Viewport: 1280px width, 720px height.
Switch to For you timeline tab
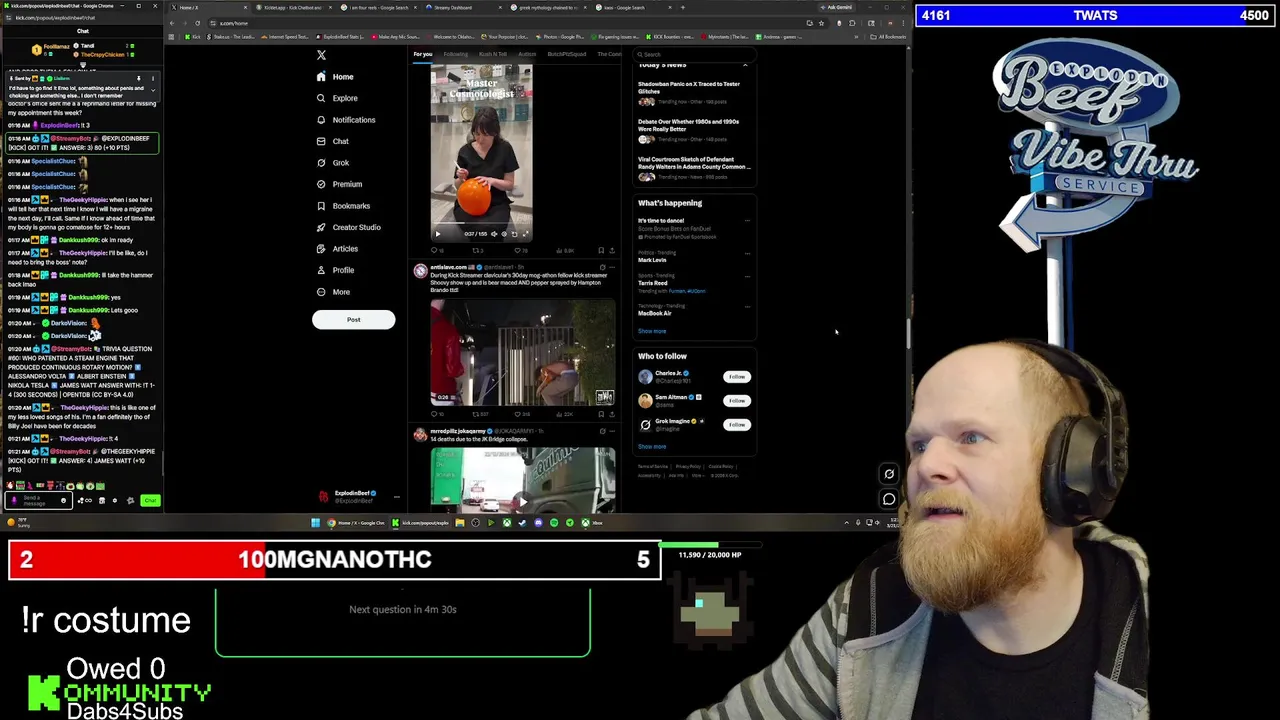tap(423, 54)
